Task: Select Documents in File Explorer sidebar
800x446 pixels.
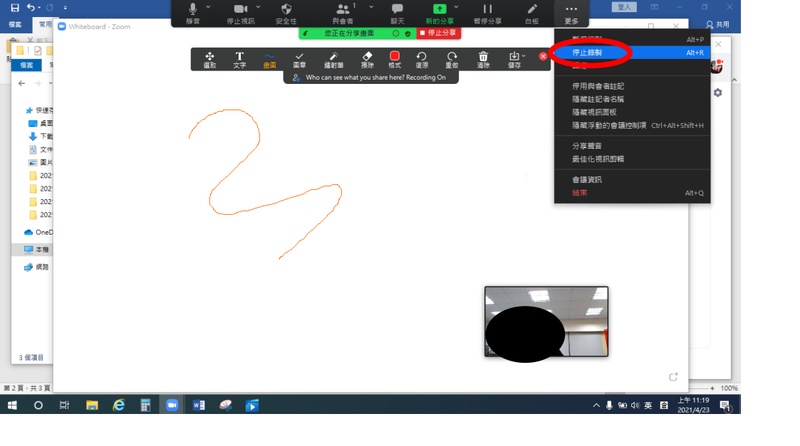Action: pos(40,150)
